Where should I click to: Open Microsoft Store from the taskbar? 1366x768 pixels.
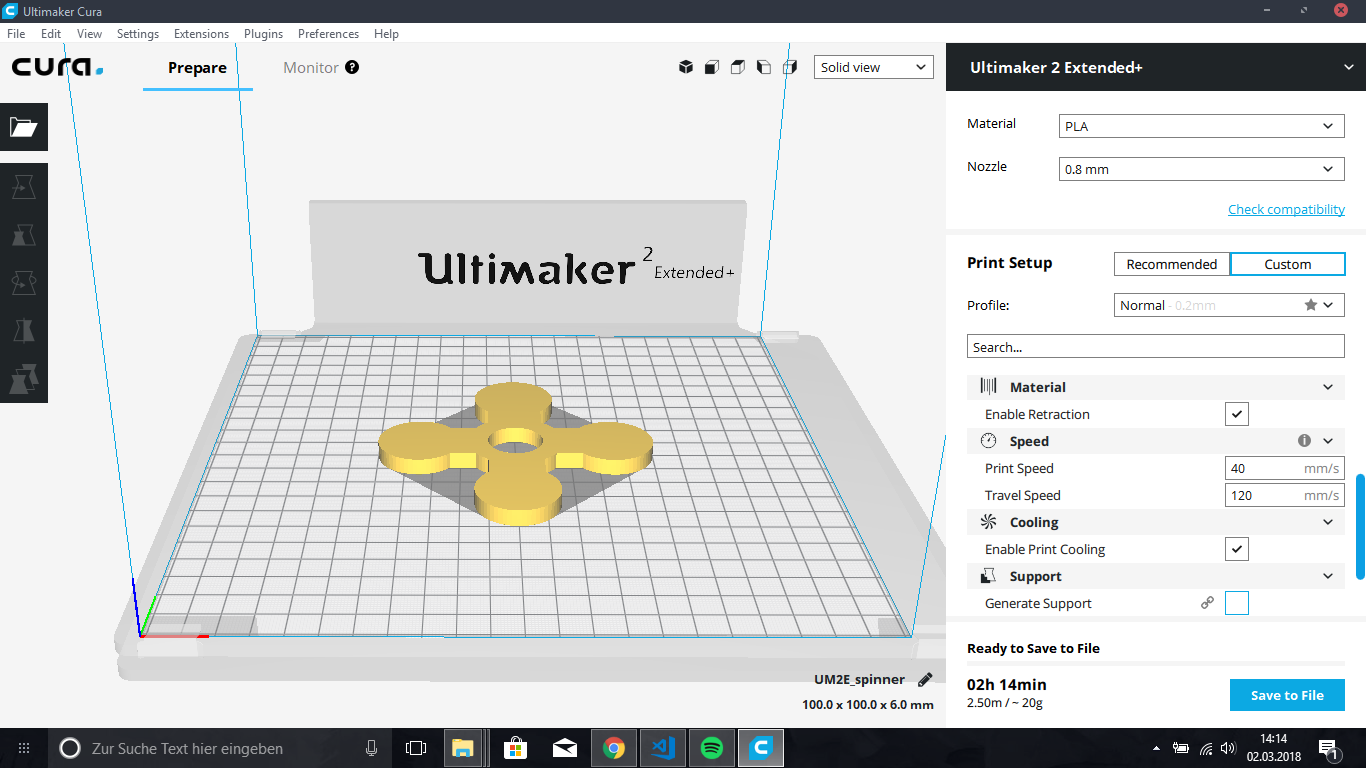(x=516, y=748)
